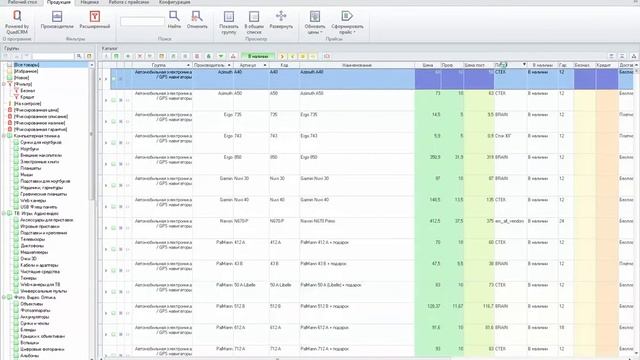640x360 pixels.
Task: Click the Группы panel search field
Action: click(x=53, y=56)
